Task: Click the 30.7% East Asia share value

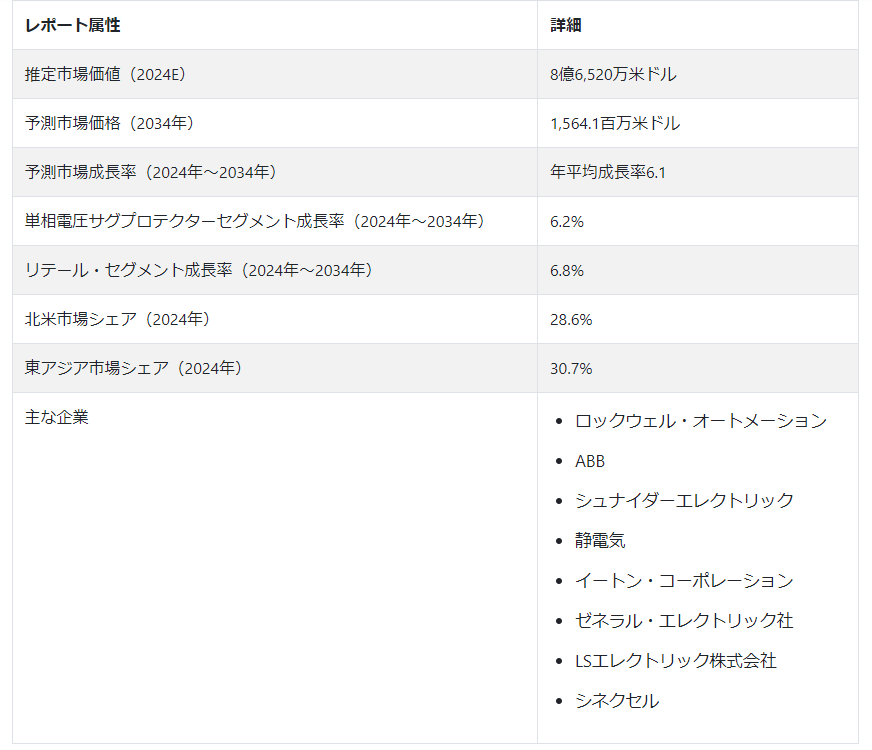Action: tap(571, 368)
